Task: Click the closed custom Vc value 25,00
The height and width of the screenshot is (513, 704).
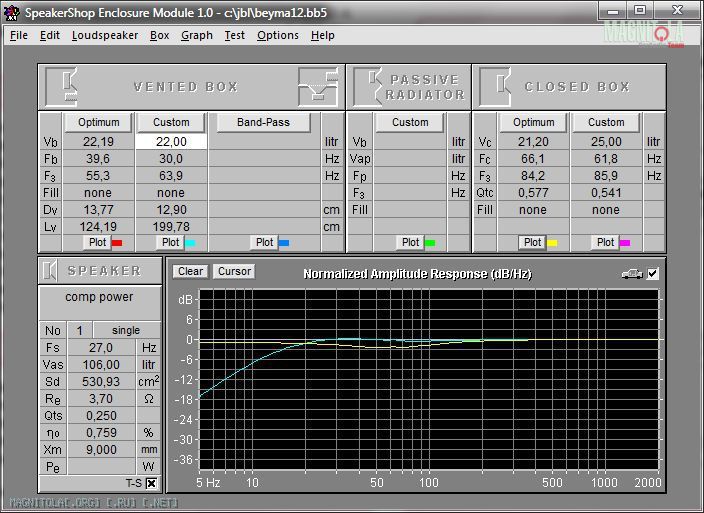Action: click(x=606, y=142)
